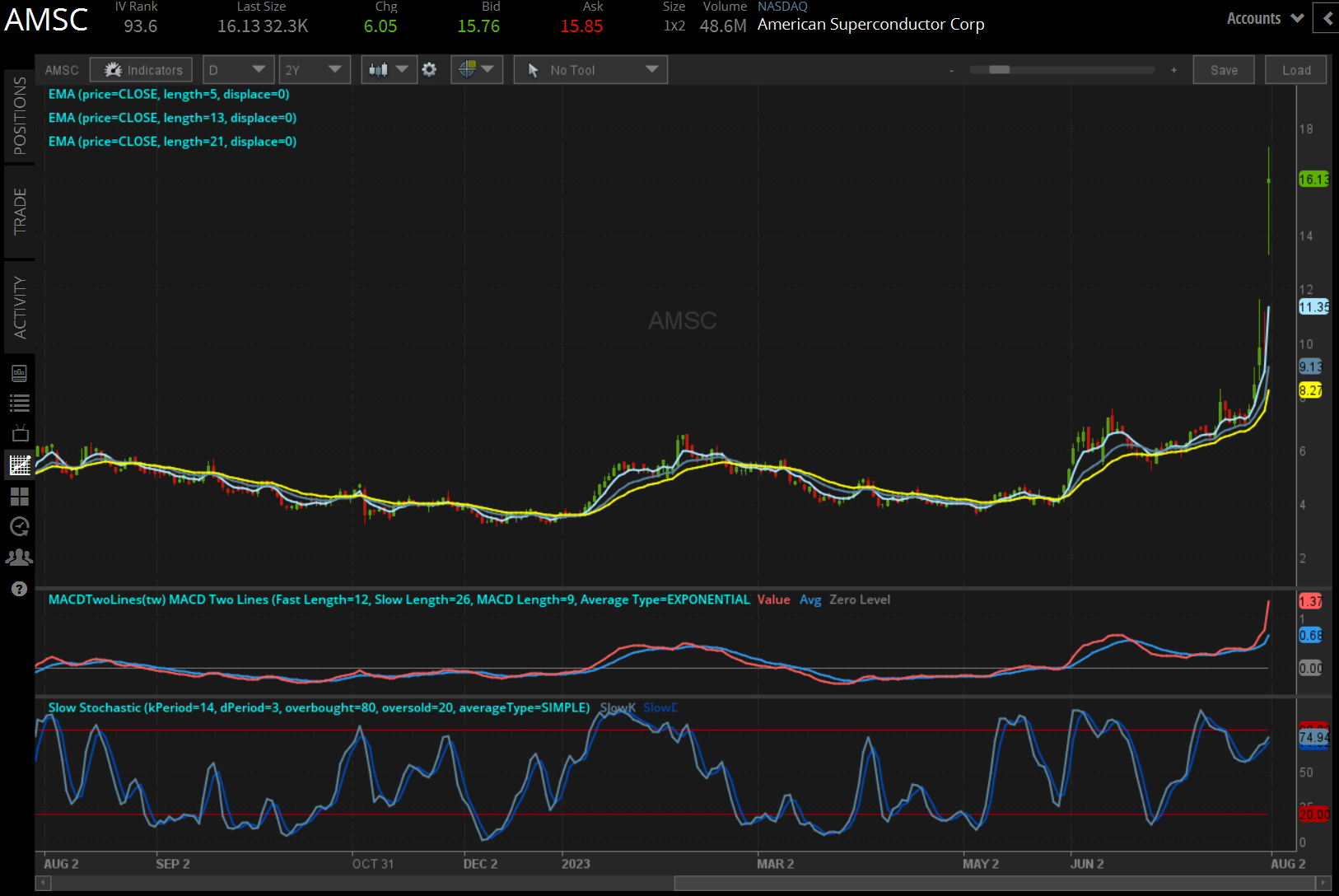Image resolution: width=1339 pixels, height=896 pixels.
Task: Edit the EMA length=5 study label
Action: point(169,94)
